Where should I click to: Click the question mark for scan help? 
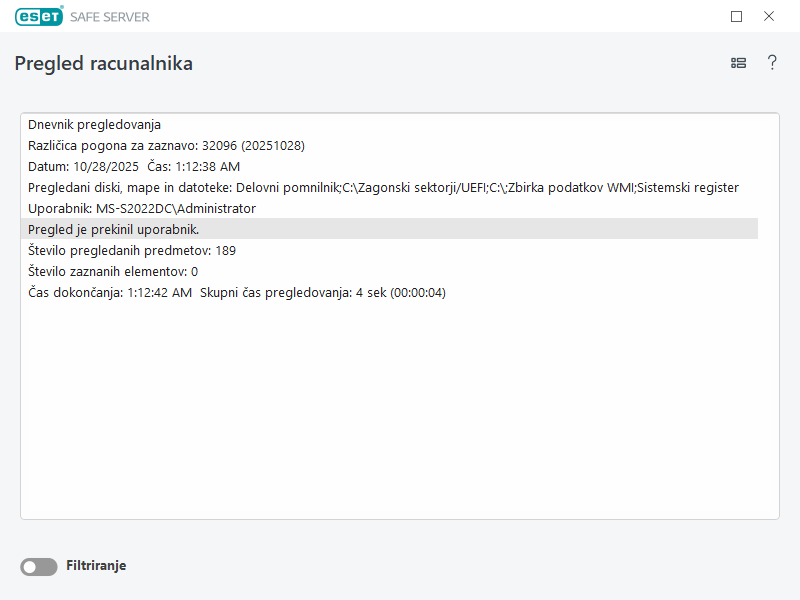[772, 62]
